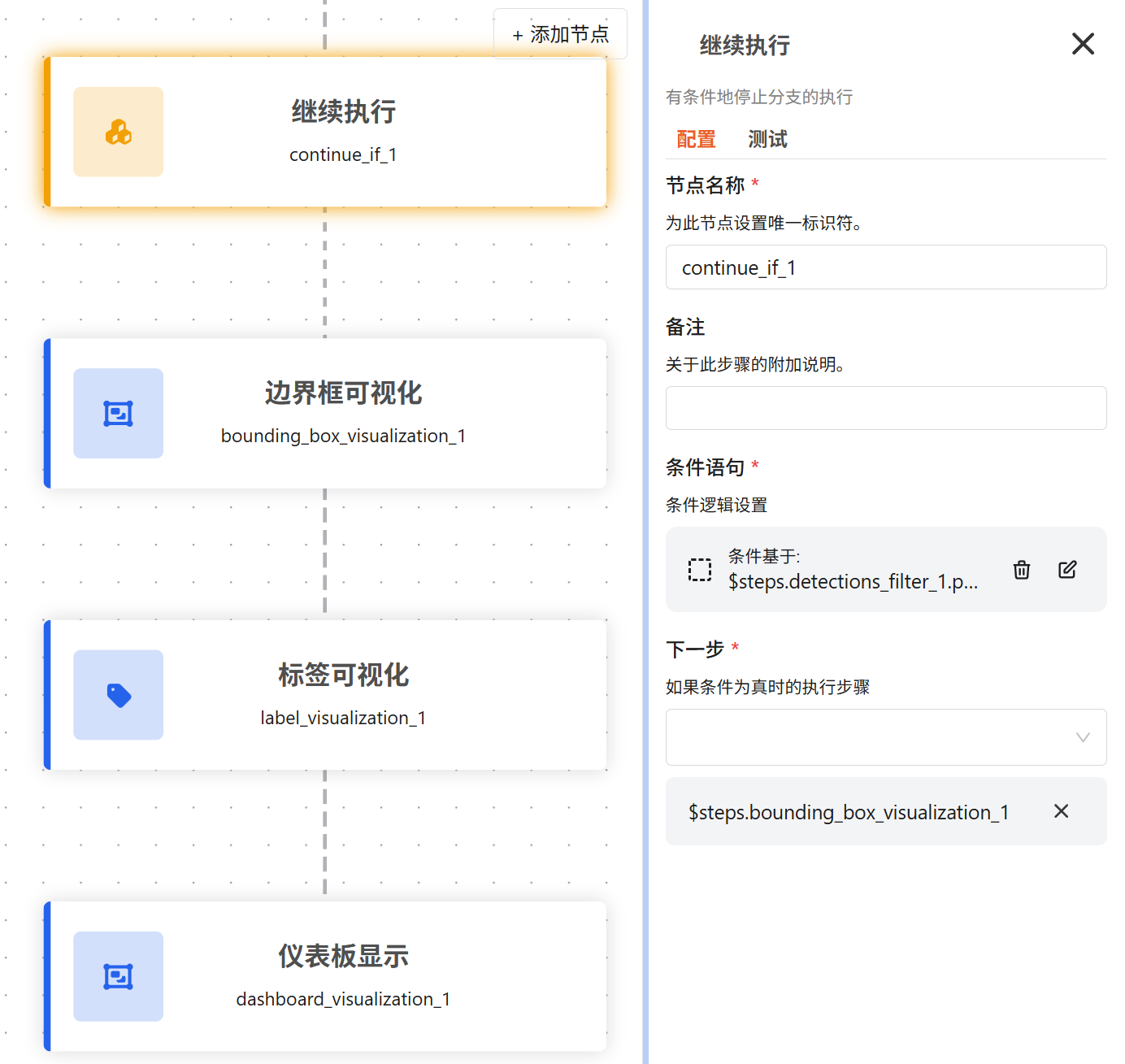1125x1064 pixels.
Task: Select the 仪表板显示 node card title
Action: 343,957
